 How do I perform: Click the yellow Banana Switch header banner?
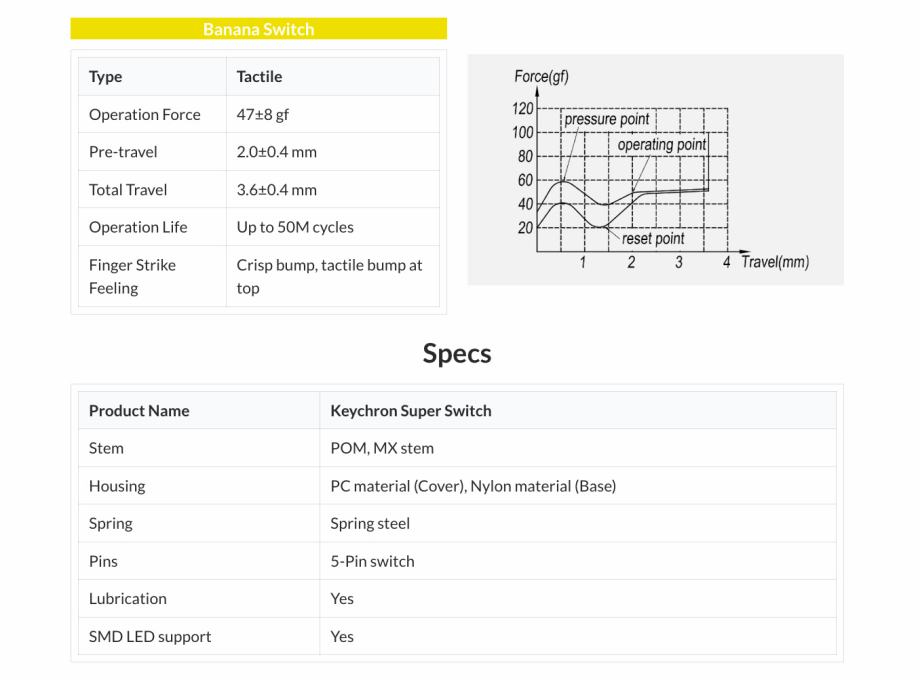(258, 29)
